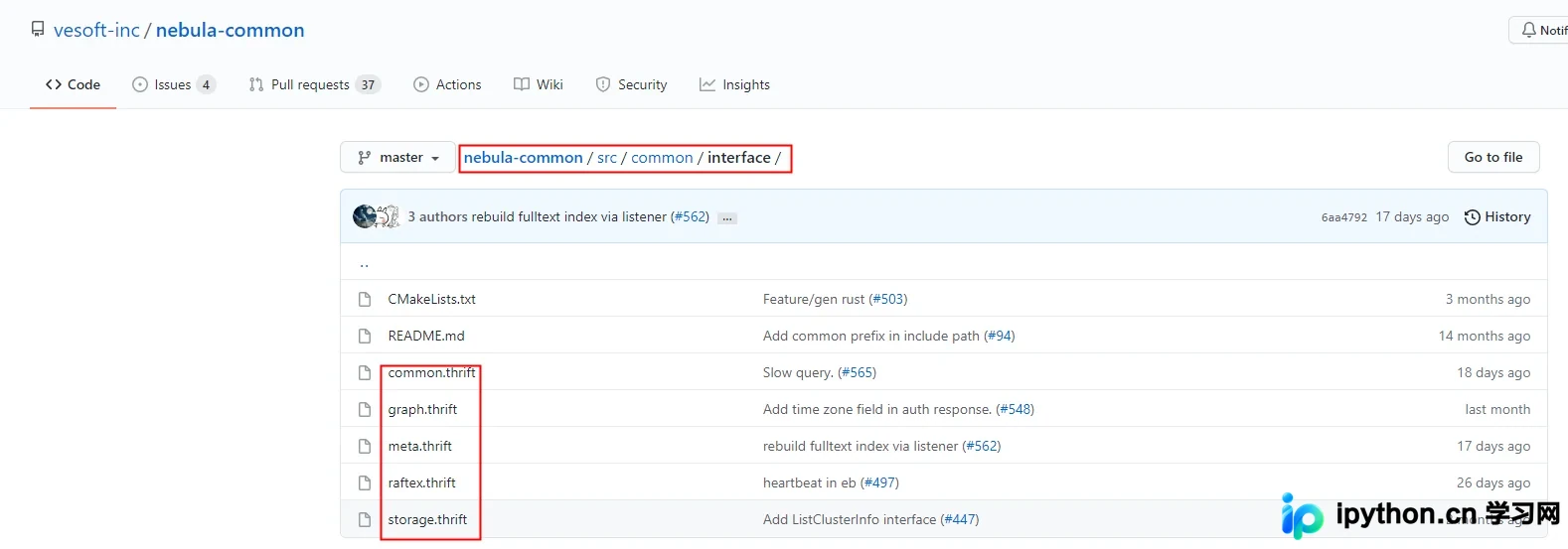
Task: Click the Actions play icon
Action: click(421, 84)
